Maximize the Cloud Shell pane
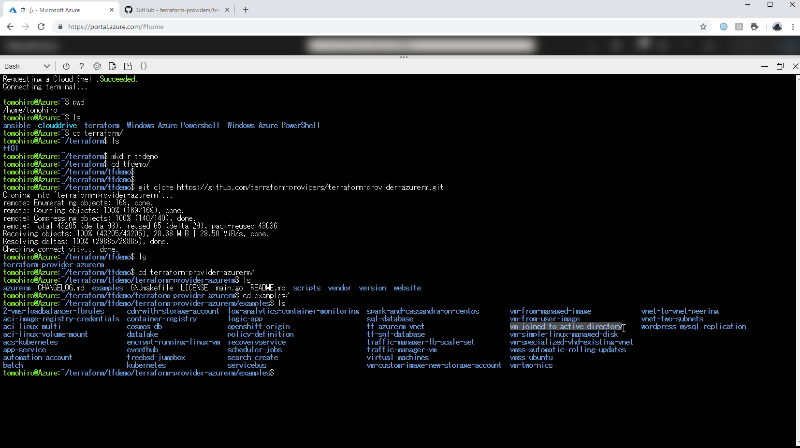 tap(780, 66)
